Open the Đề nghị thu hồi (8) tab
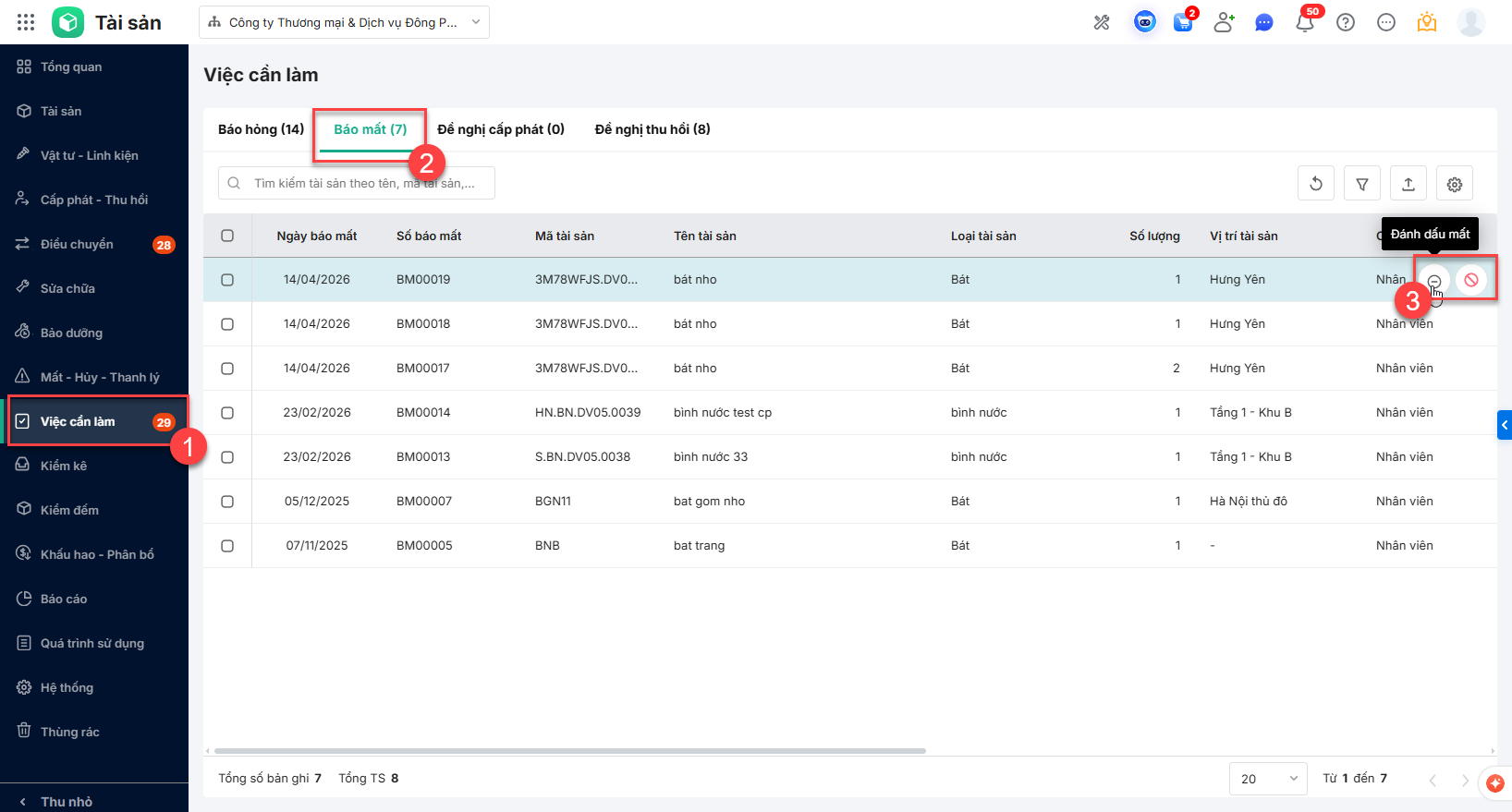The height and width of the screenshot is (812, 1512). 652,129
